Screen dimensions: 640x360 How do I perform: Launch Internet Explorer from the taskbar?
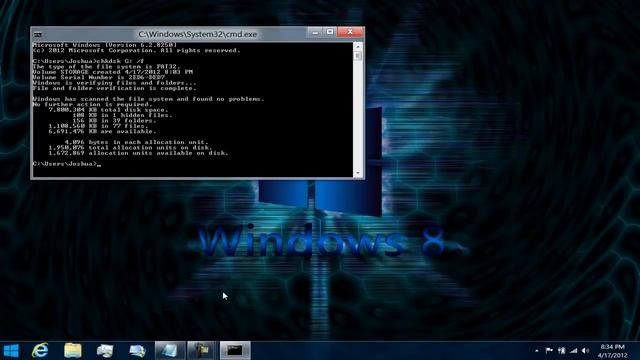point(40,351)
